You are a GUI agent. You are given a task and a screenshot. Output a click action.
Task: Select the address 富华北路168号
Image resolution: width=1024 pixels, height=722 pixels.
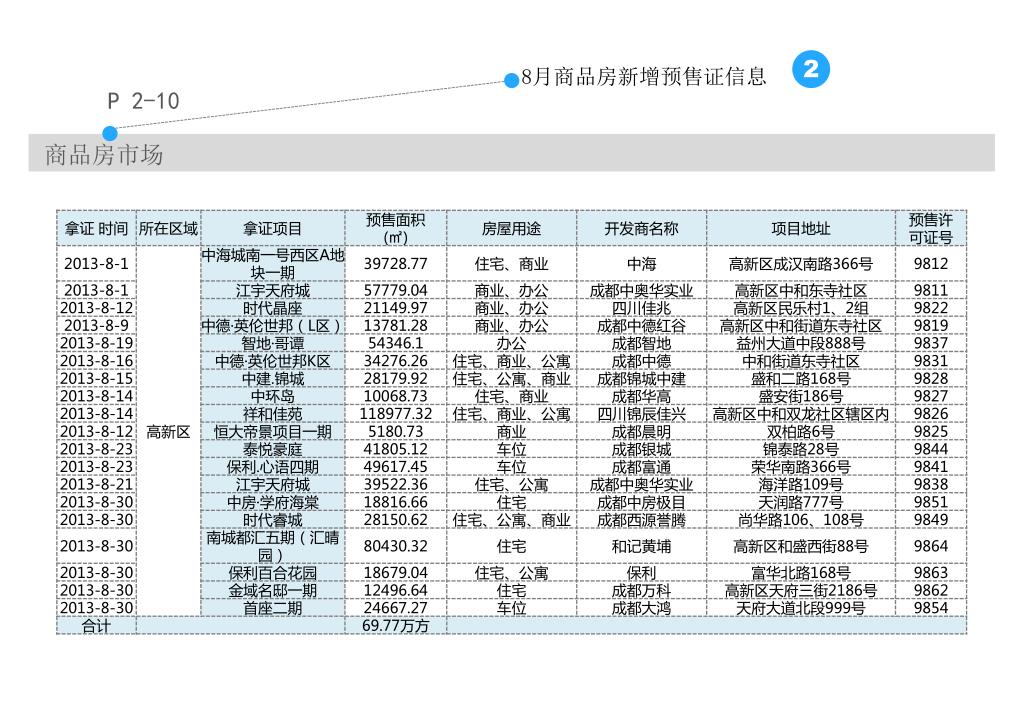[801, 573]
